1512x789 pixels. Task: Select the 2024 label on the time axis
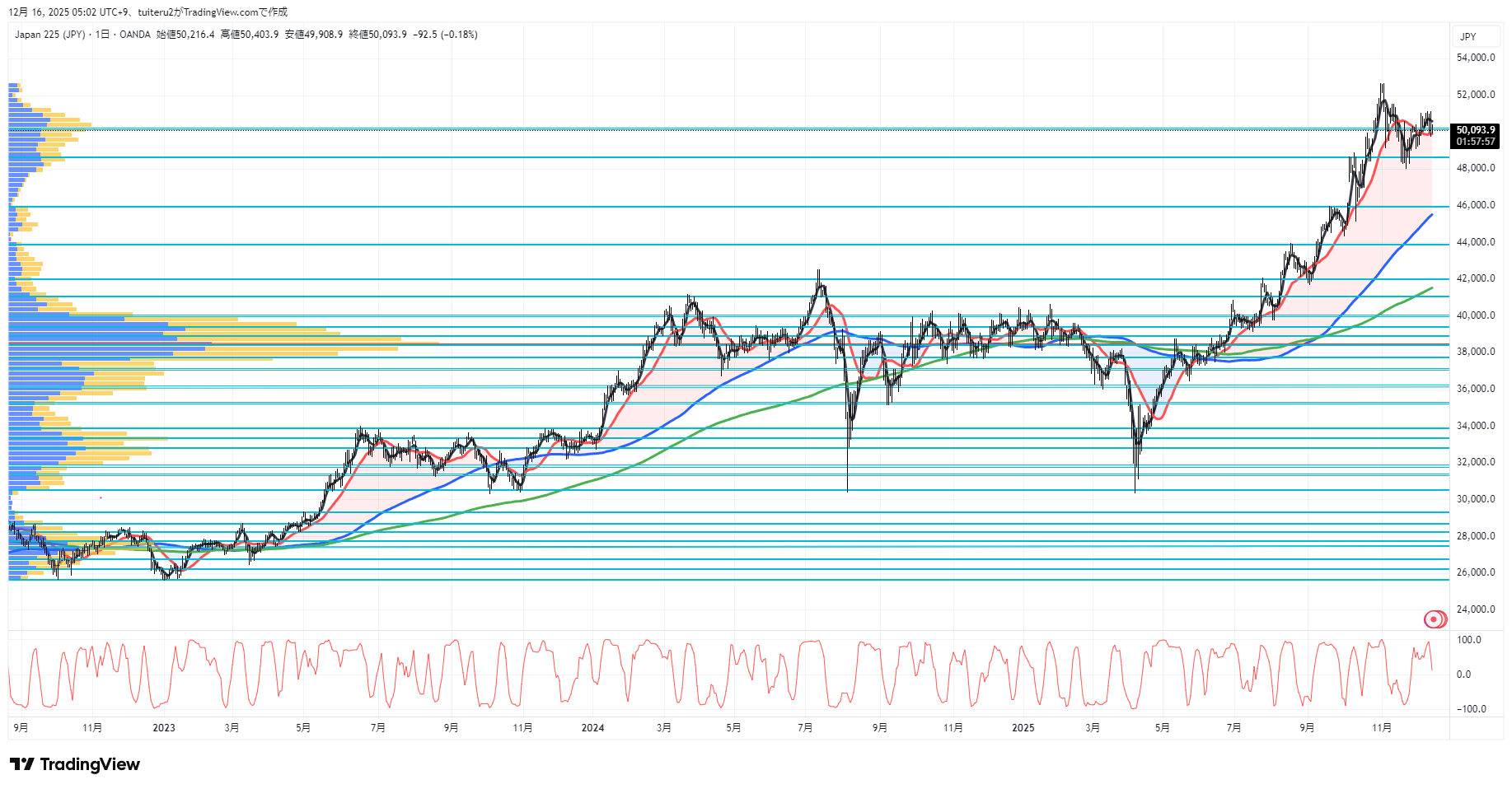click(x=592, y=728)
